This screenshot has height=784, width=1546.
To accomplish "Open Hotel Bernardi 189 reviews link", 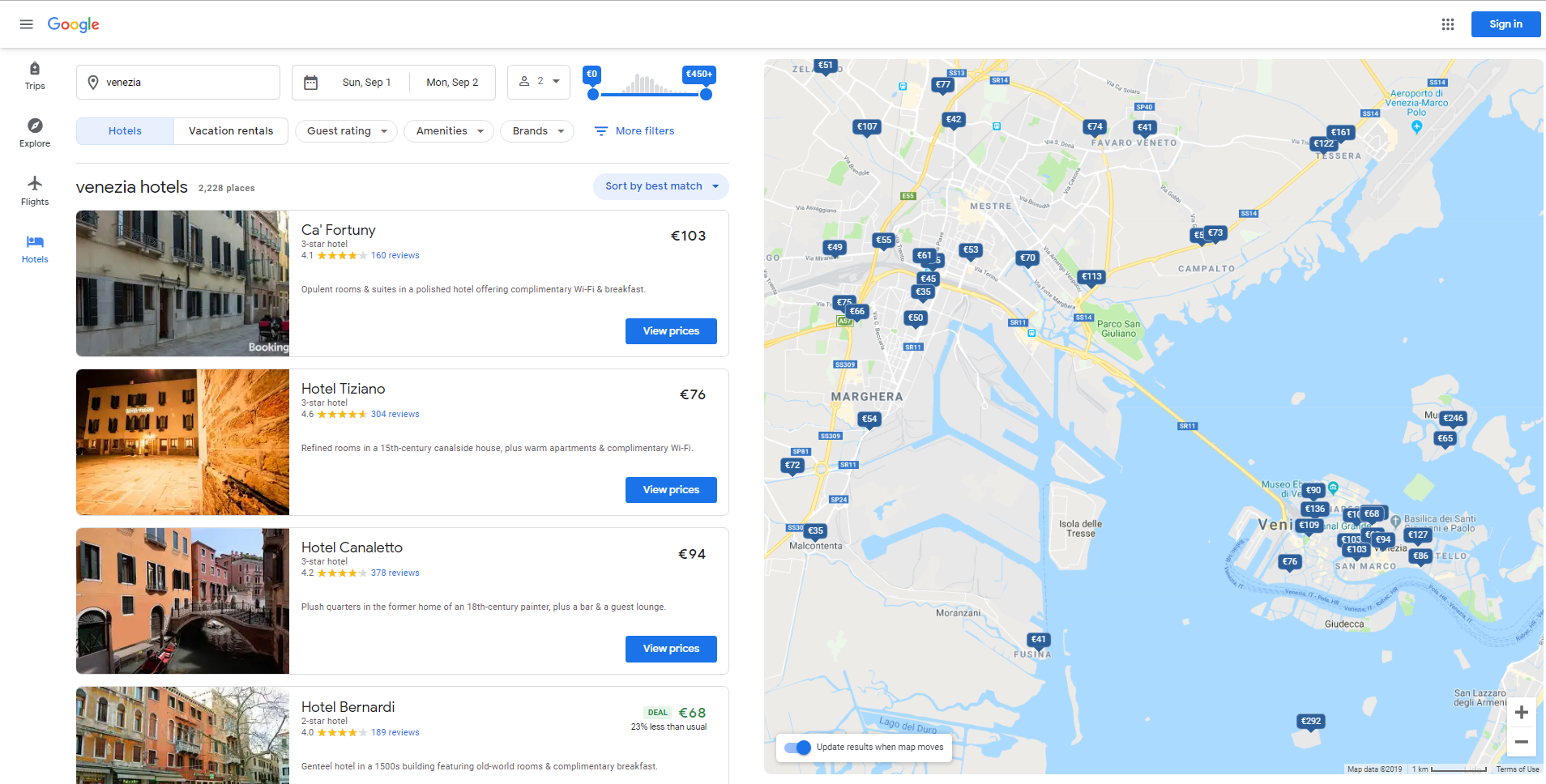I will 395,733.
